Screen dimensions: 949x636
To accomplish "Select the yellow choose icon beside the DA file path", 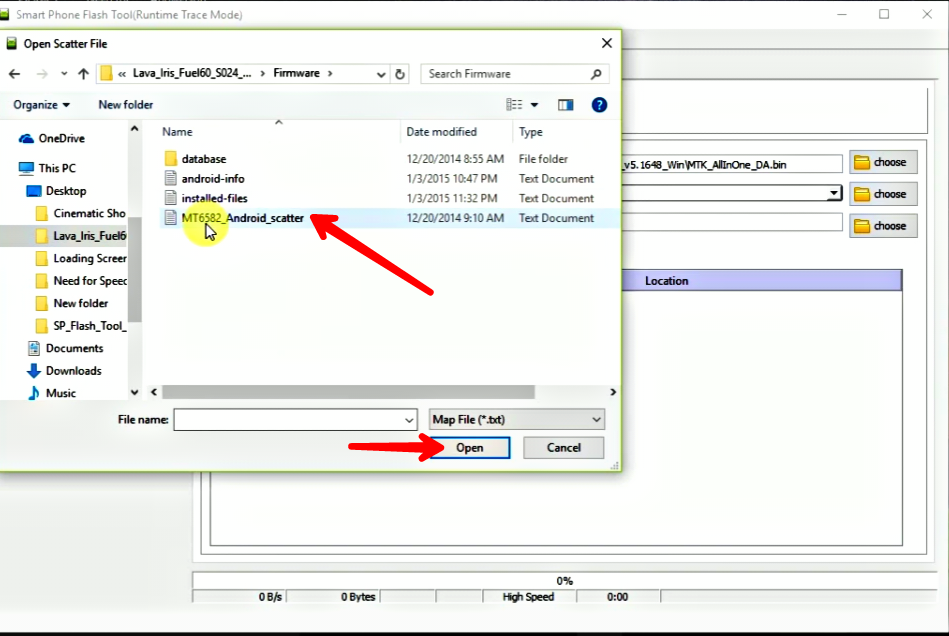I will click(882, 161).
